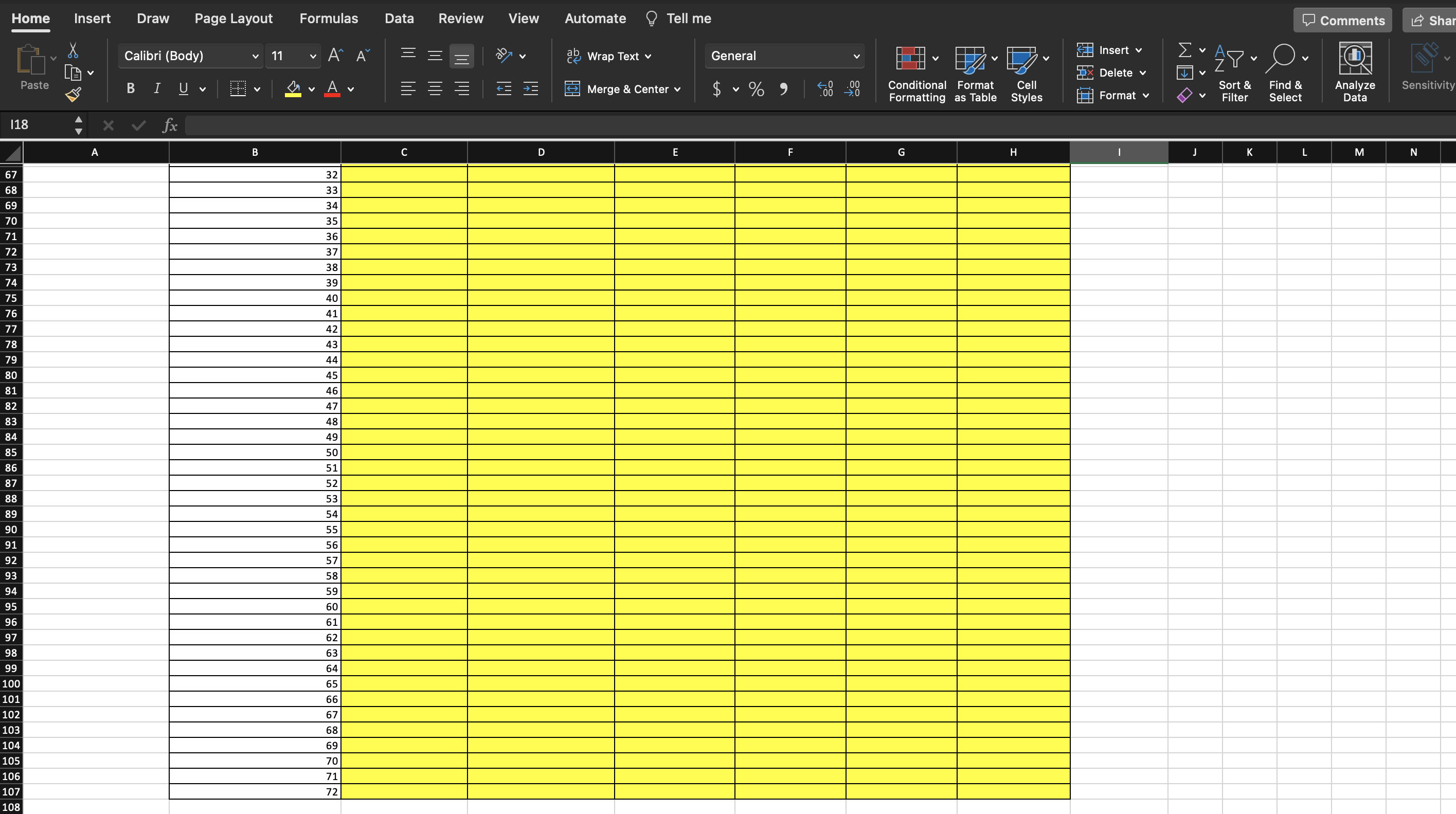Open the Formulas ribbon tab

tap(328, 18)
